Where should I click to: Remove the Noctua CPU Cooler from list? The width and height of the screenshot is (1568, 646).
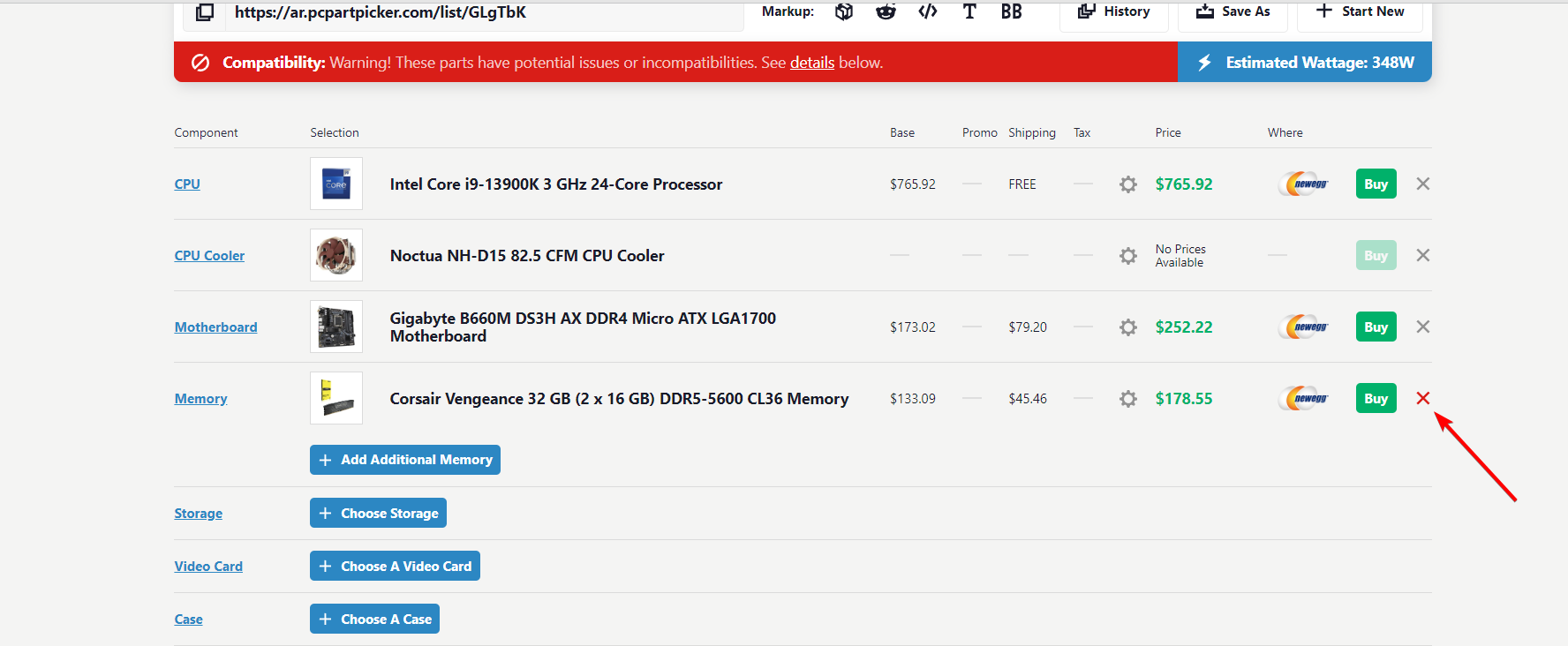(x=1423, y=255)
